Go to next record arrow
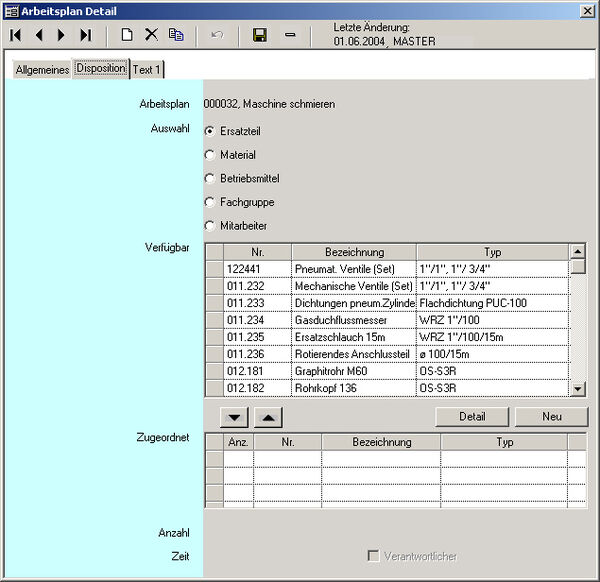600x582 pixels. coord(61,35)
